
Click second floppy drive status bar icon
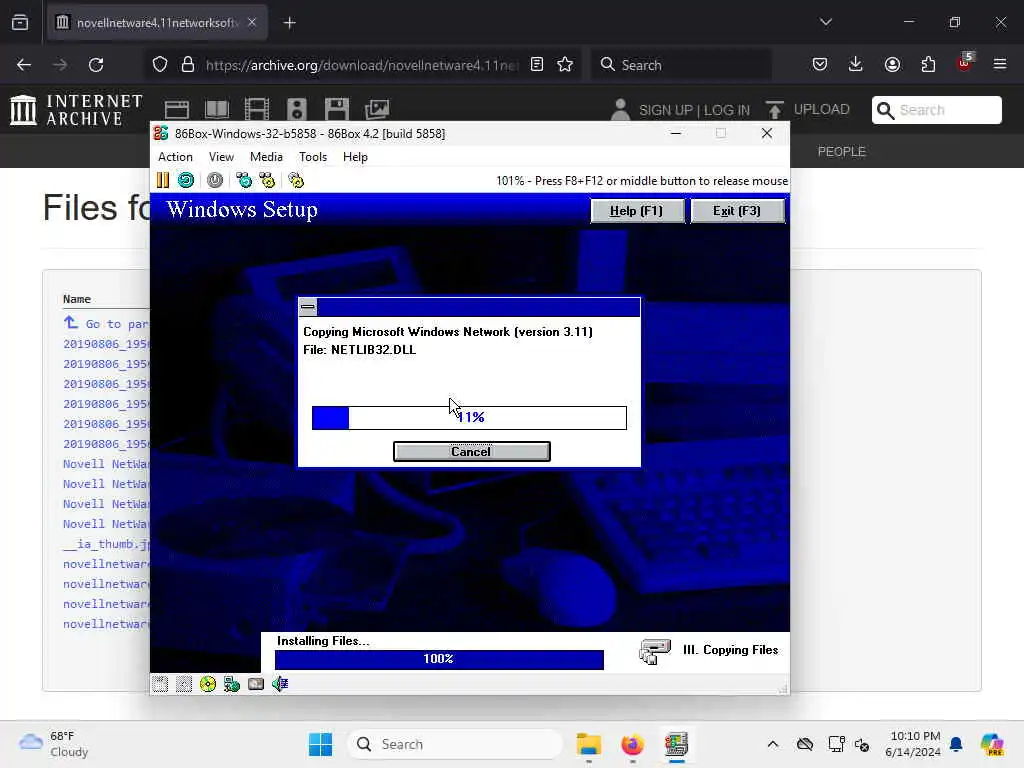(x=184, y=684)
